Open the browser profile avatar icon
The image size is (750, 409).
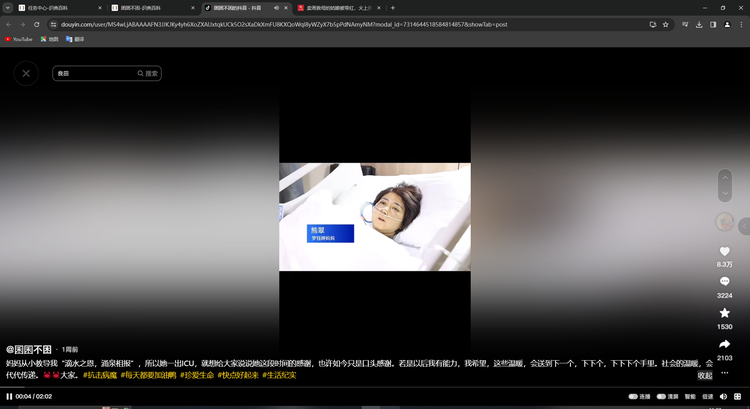(727, 24)
